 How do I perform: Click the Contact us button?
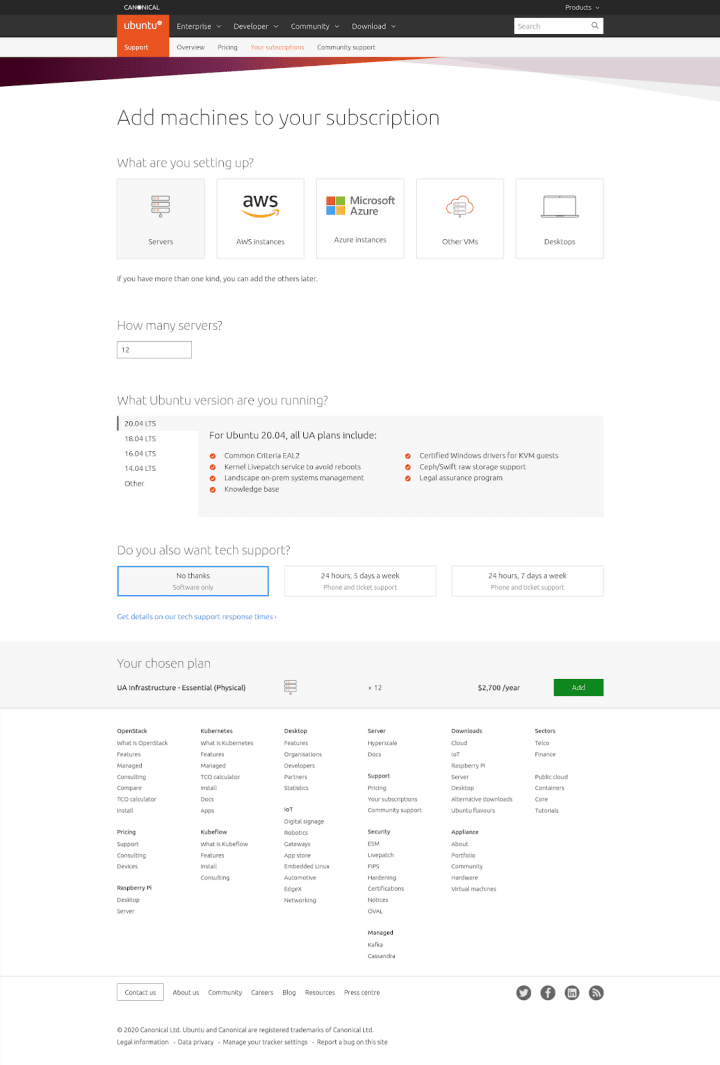(140, 992)
